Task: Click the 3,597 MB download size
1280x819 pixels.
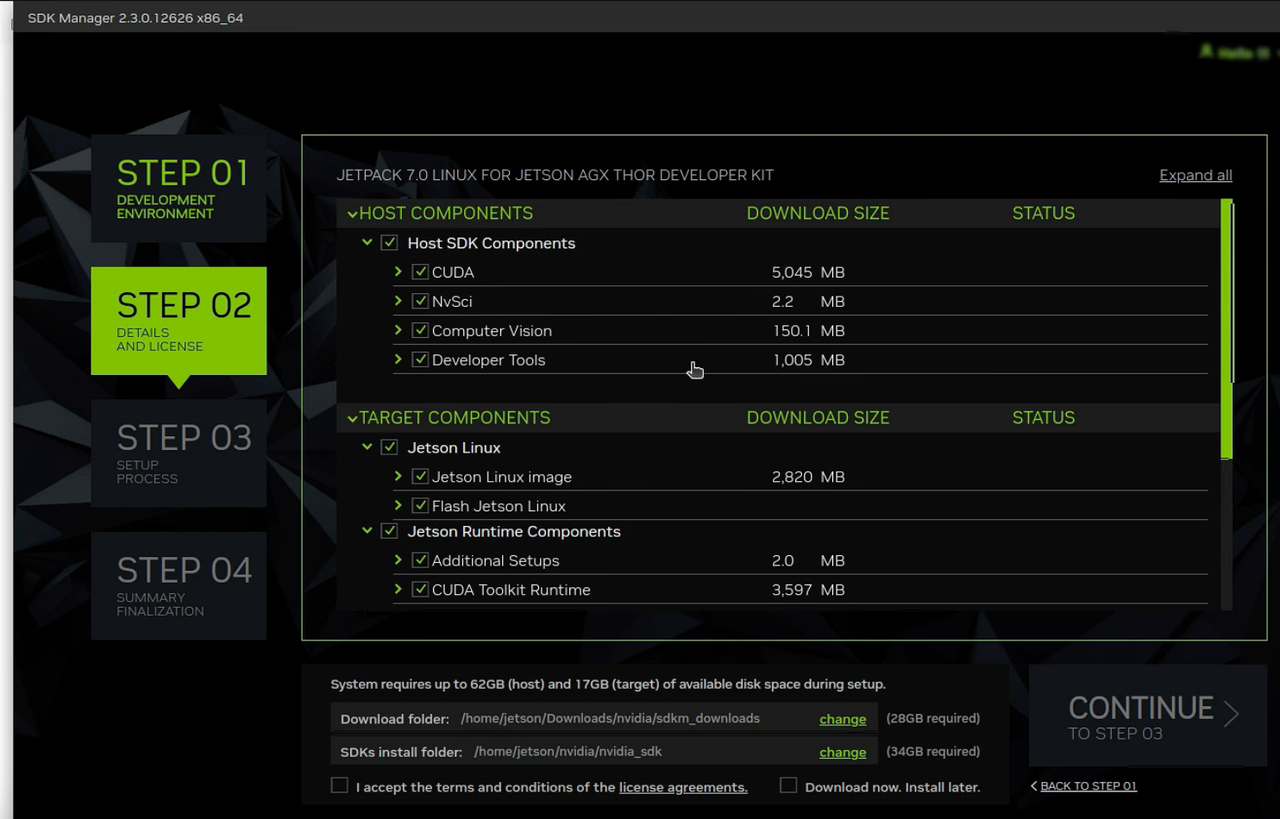Action: (x=808, y=590)
